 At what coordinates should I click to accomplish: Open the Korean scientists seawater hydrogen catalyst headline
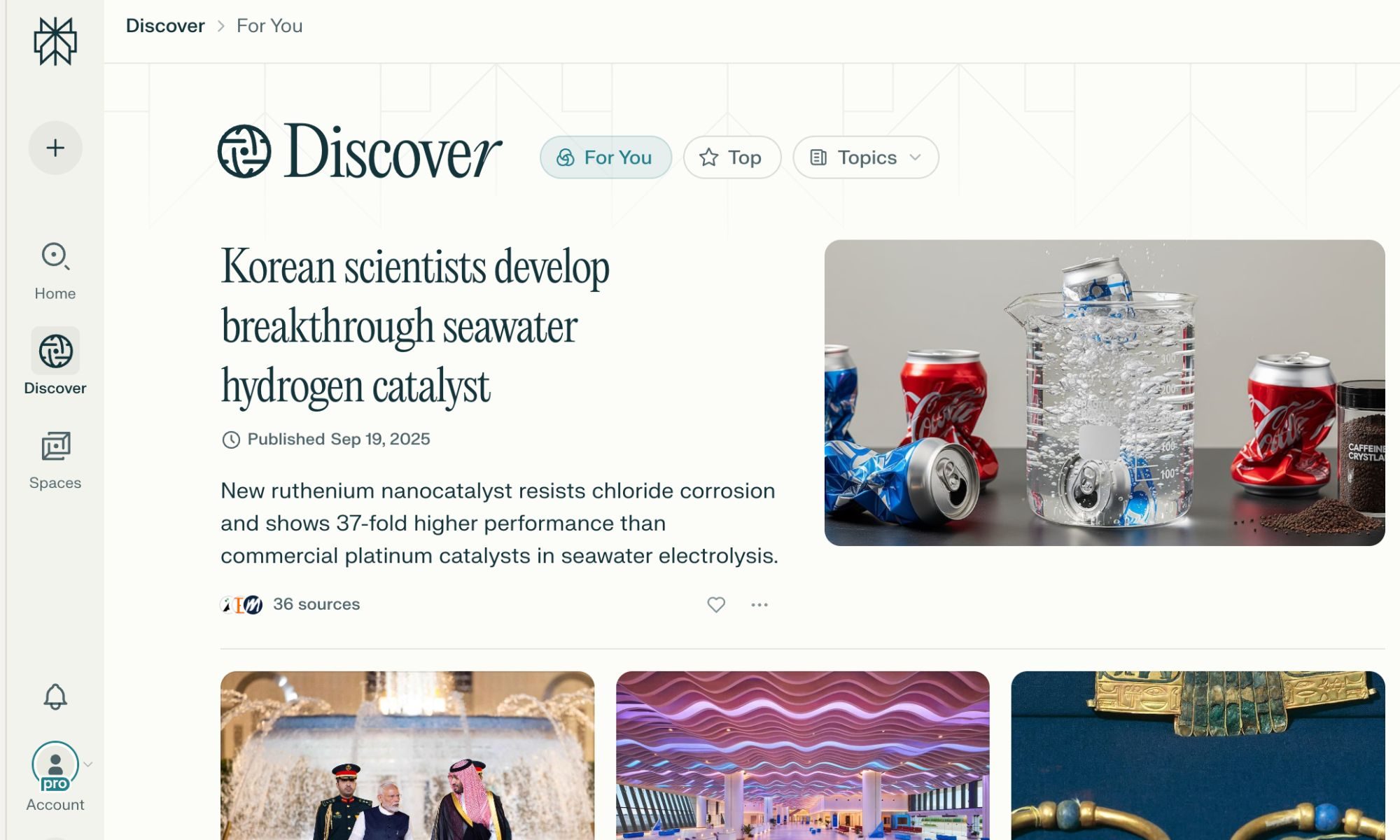[x=415, y=326]
